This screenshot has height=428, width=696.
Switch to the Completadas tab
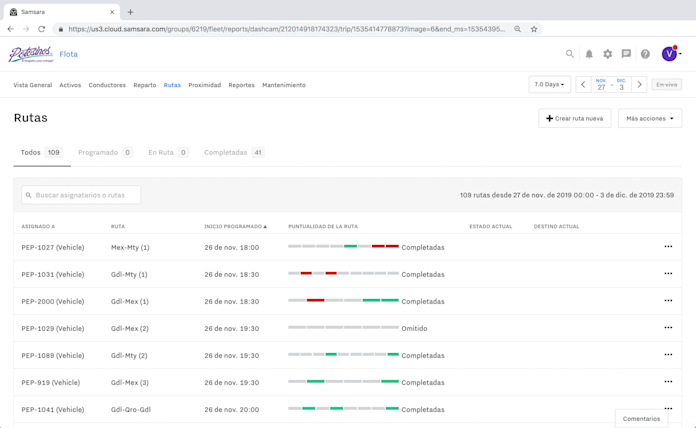[x=234, y=153]
